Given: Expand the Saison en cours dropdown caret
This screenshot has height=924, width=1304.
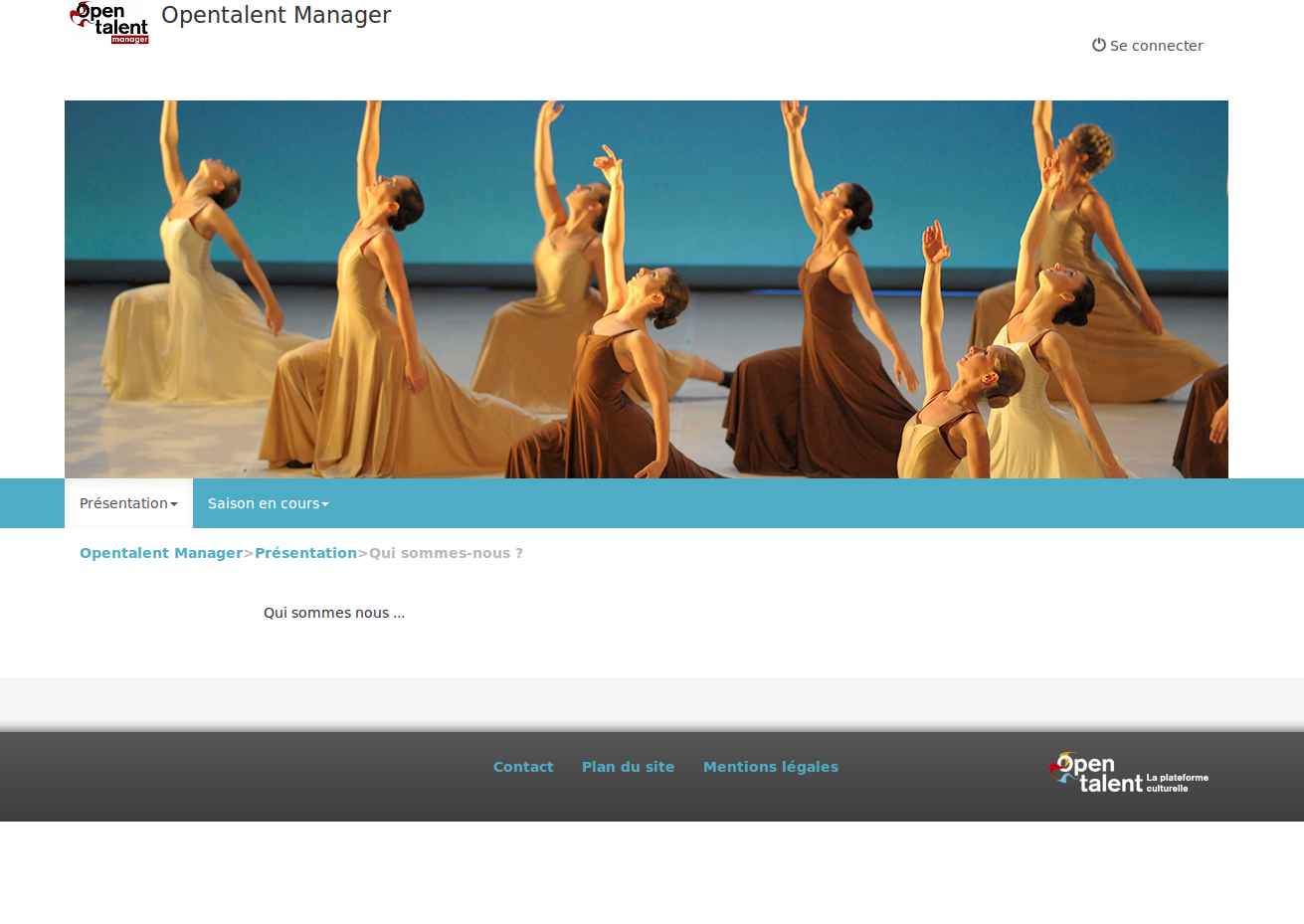Looking at the screenshot, I should (325, 504).
